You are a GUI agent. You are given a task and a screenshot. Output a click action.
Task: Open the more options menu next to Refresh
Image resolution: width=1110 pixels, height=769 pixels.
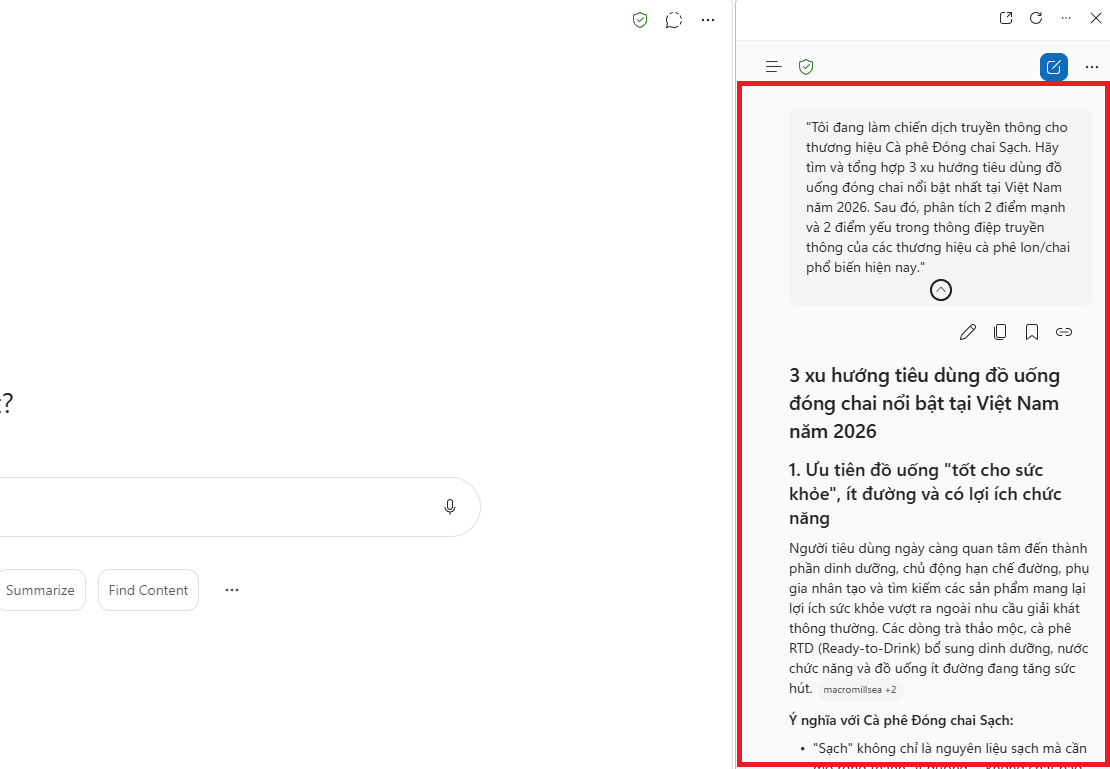pos(1066,18)
